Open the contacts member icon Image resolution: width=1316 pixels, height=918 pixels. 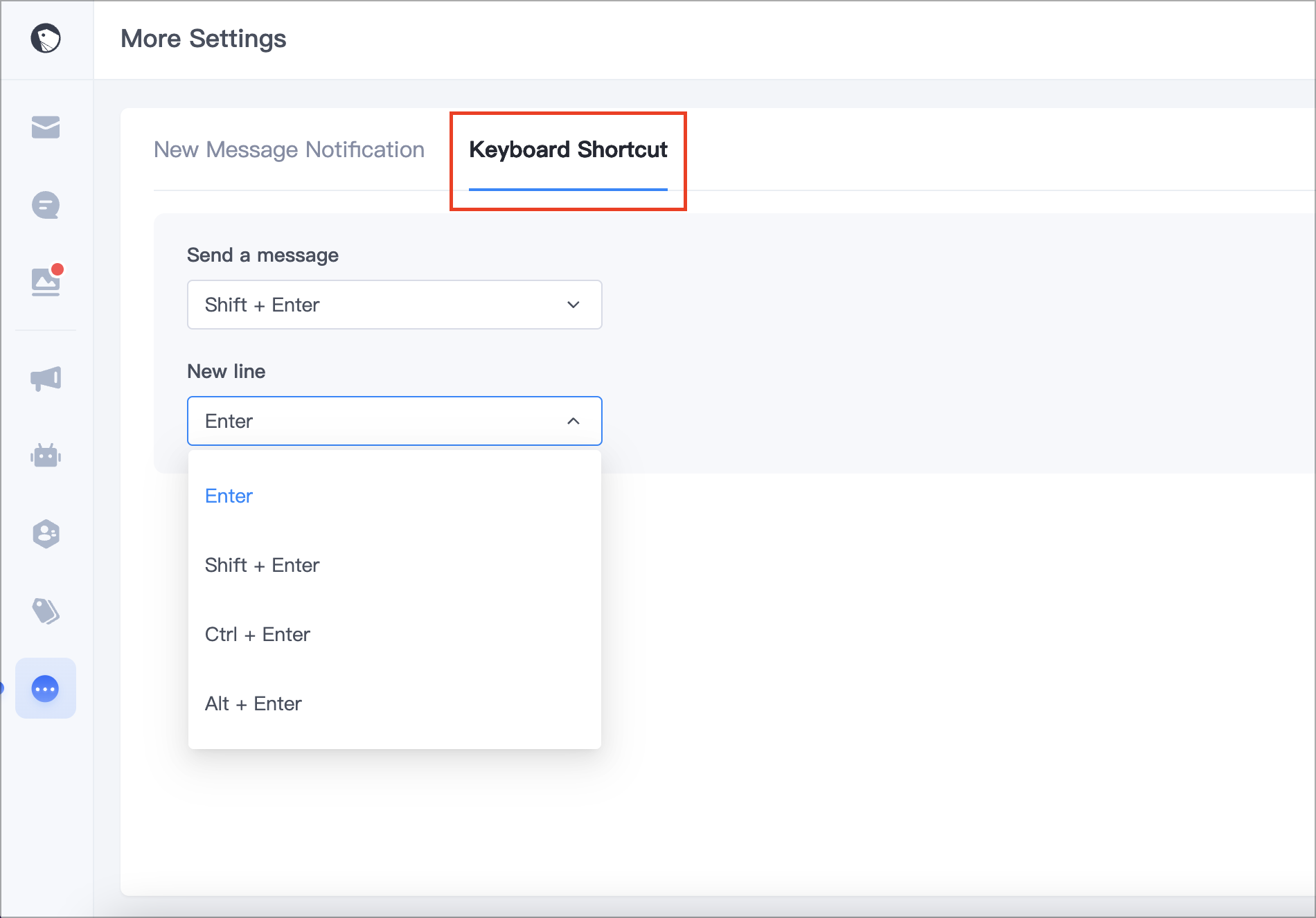46,534
